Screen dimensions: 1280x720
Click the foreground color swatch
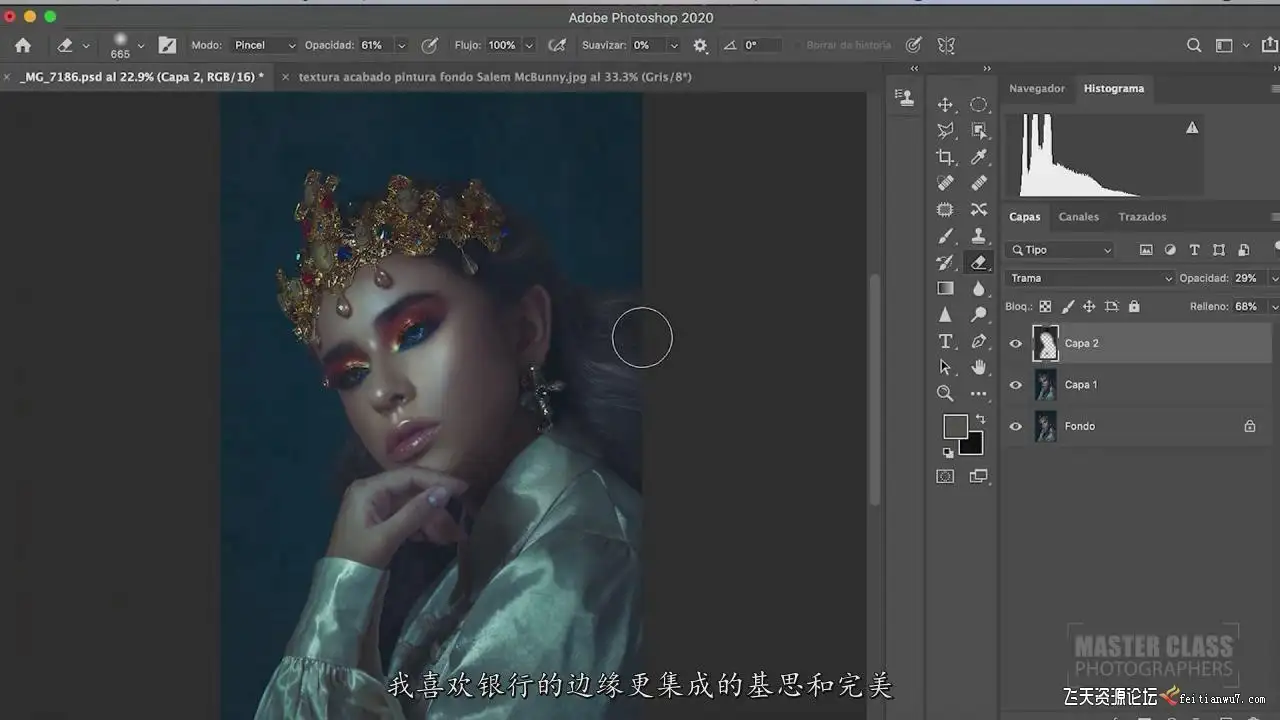(x=955, y=426)
